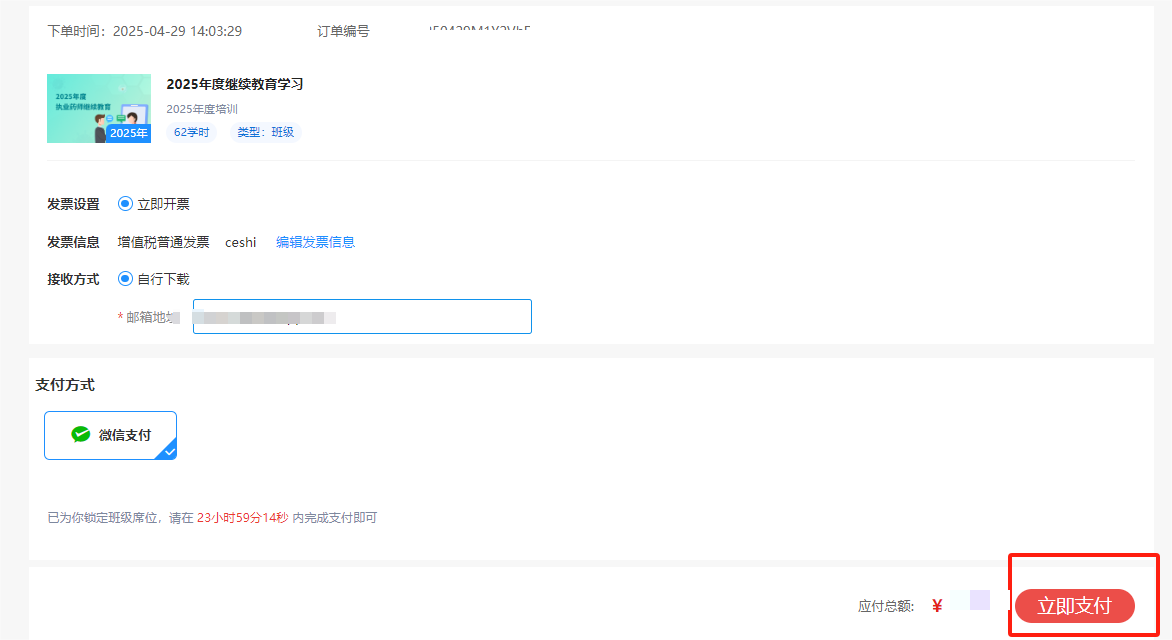Click the course thumbnail image

pos(98,108)
